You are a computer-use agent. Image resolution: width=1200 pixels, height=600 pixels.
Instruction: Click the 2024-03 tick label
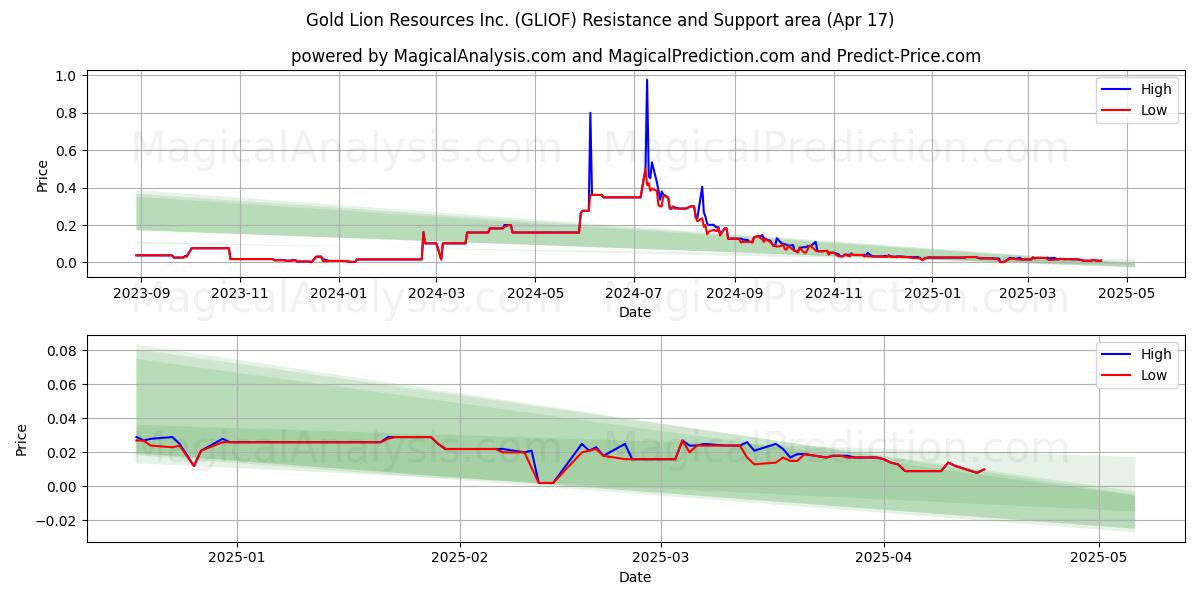pyautogui.click(x=435, y=293)
